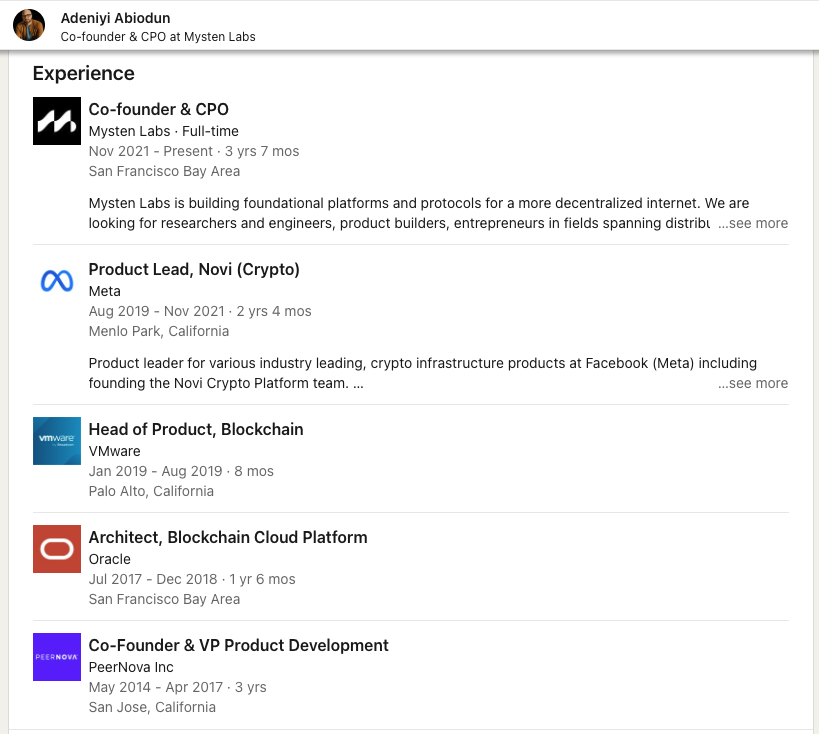Expand the Mysten Labs description with see more
The width and height of the screenshot is (819, 734).
click(x=753, y=223)
